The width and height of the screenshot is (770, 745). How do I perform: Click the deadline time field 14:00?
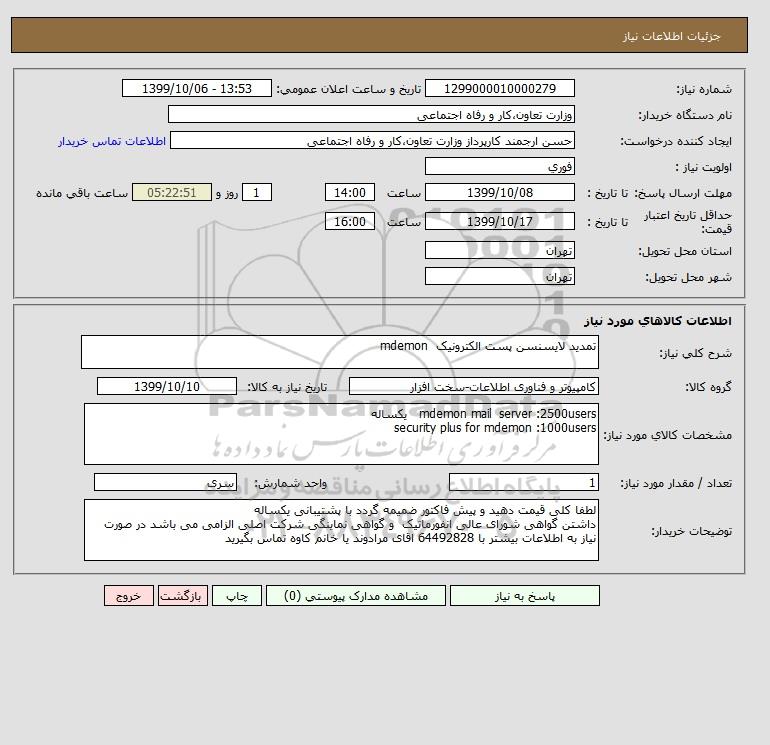350,193
